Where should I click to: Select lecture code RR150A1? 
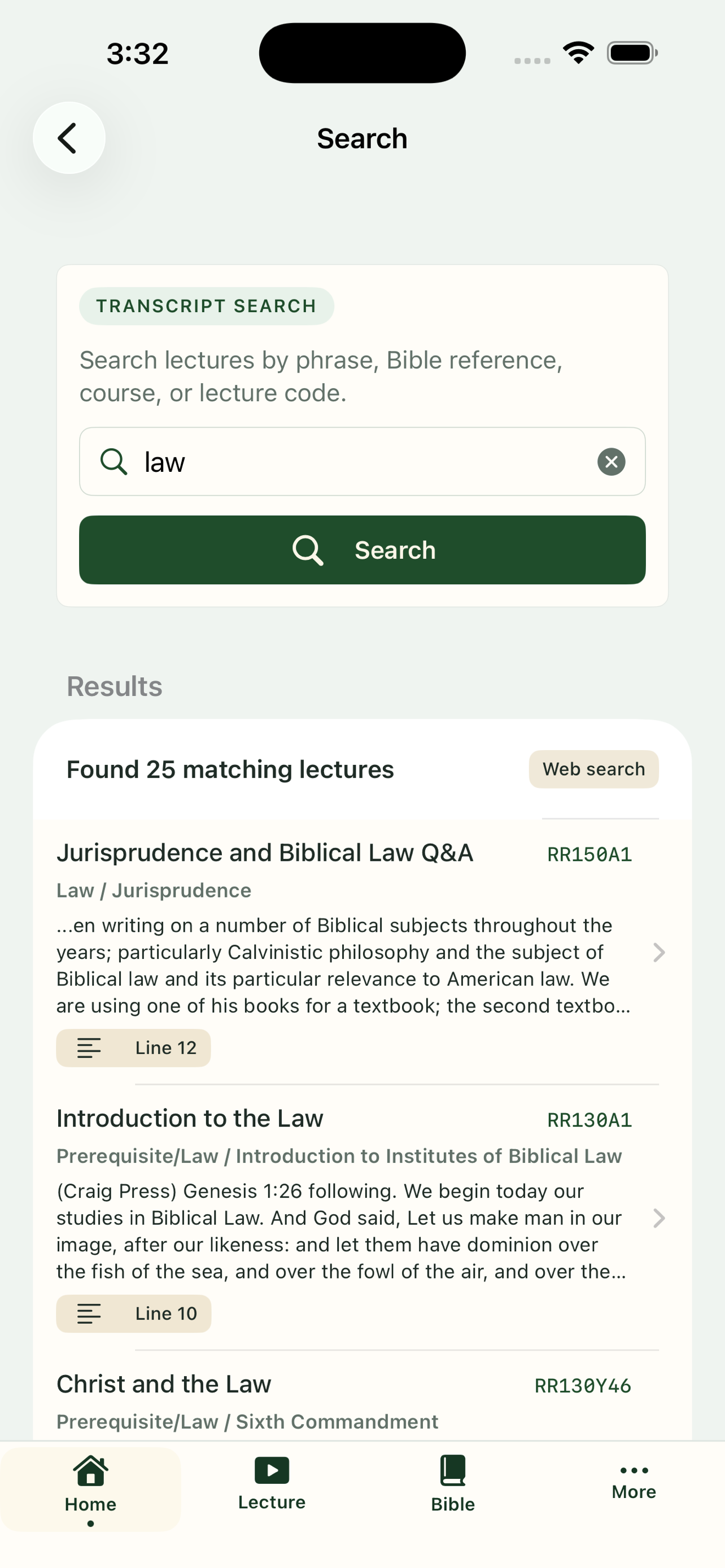point(589,854)
